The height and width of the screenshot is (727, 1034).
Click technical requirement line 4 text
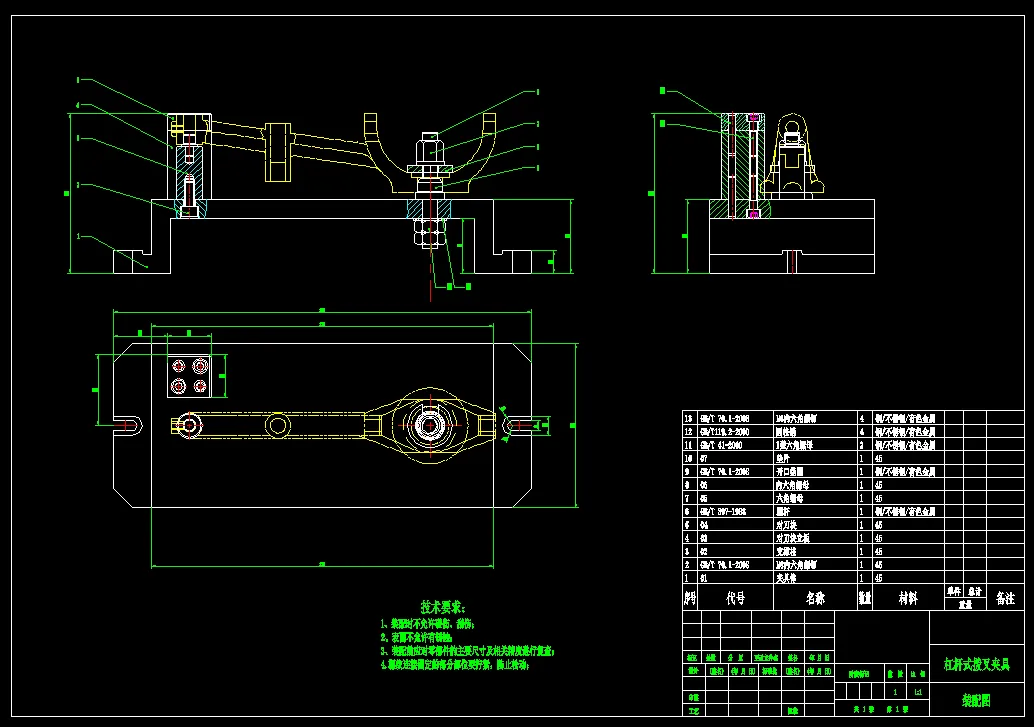point(455,665)
